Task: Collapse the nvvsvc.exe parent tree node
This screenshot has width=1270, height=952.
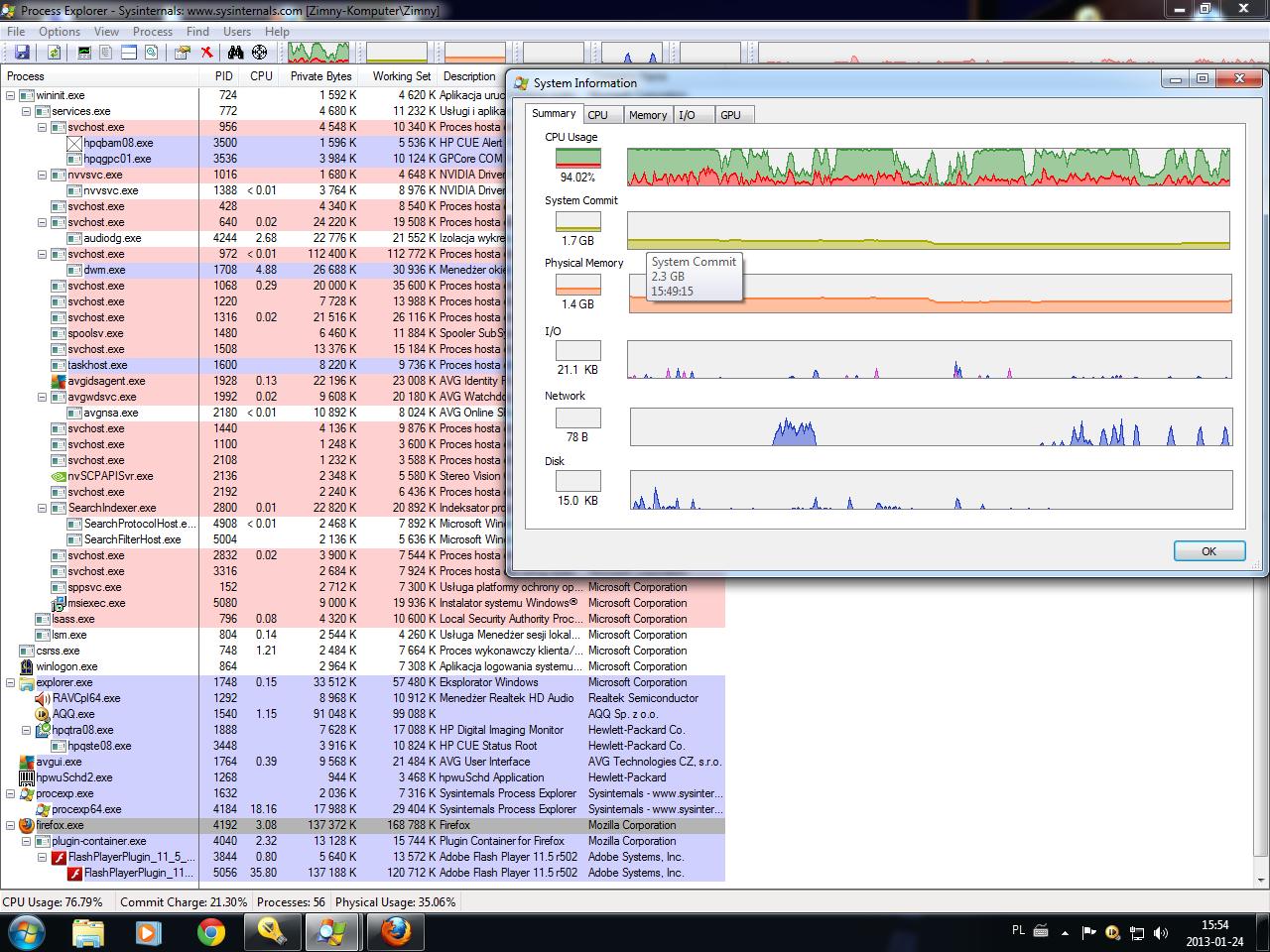Action: click(43, 175)
